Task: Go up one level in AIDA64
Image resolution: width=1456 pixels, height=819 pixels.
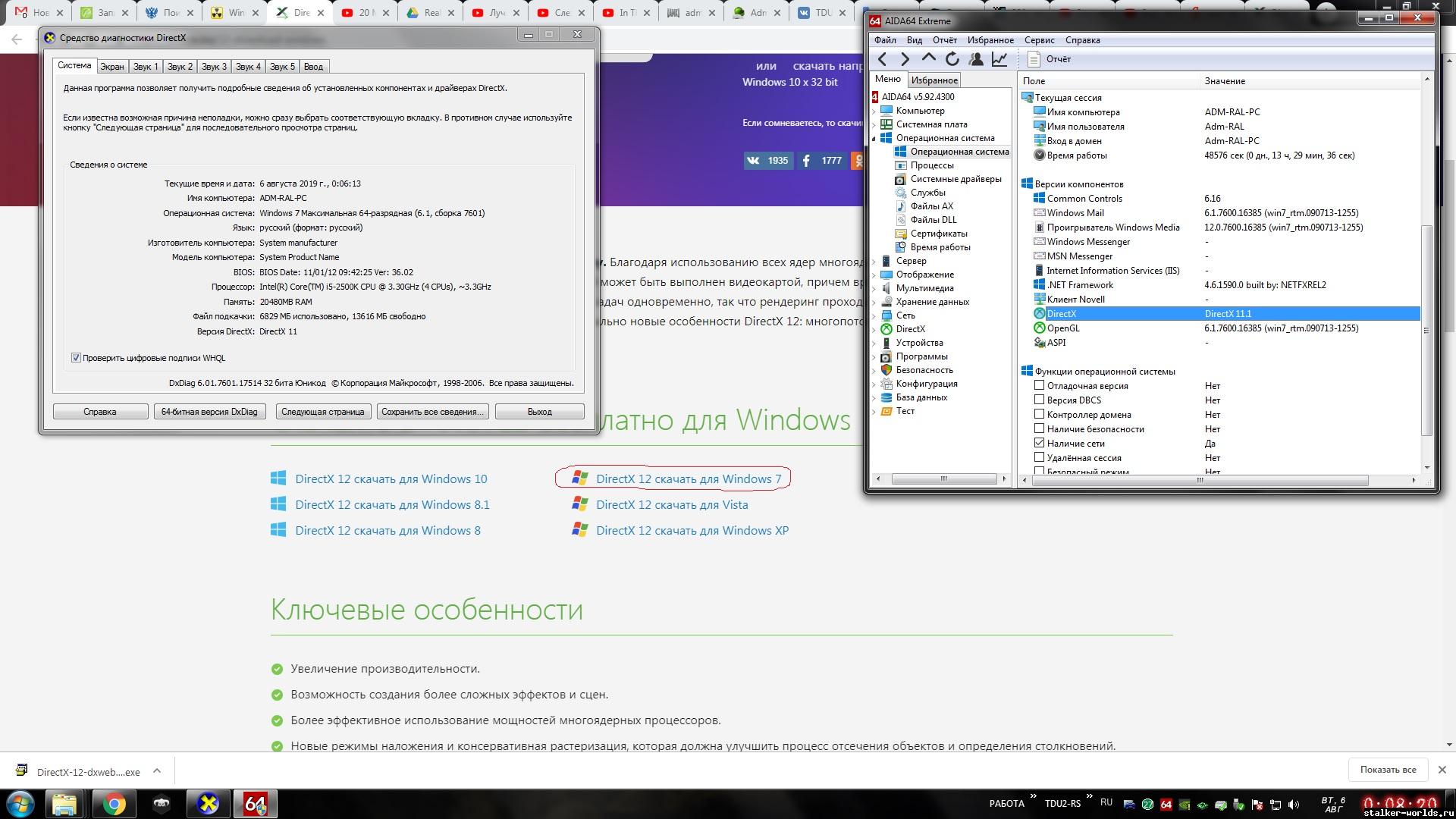Action: tap(929, 58)
